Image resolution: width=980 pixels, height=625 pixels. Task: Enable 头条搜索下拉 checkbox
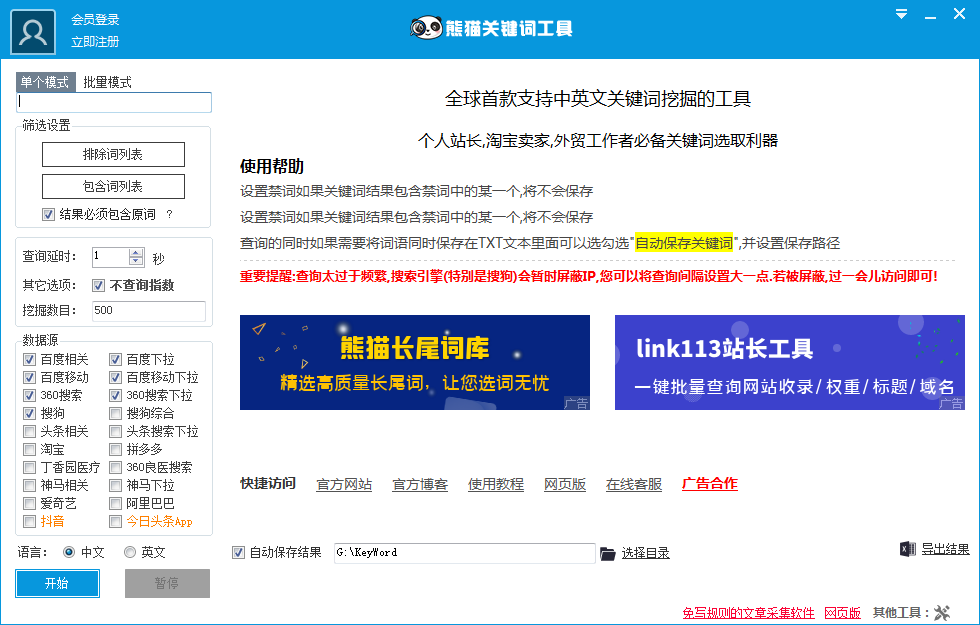[x=115, y=431]
